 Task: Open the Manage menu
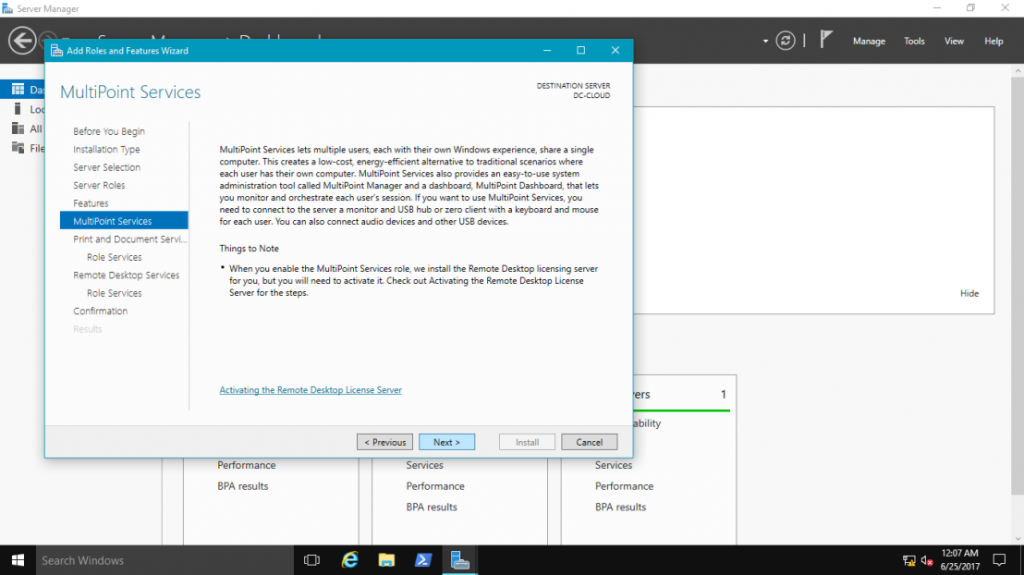click(x=869, y=41)
